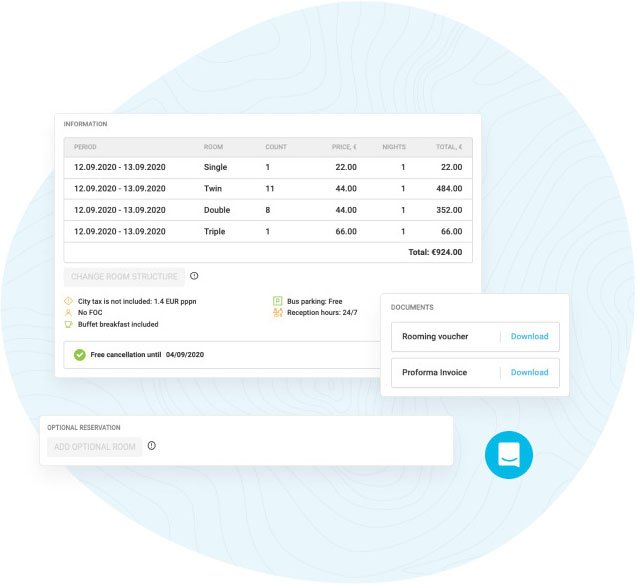Screen dimensions: 637x585
Task: Click the green free cancellation checkmark icon
Action: pos(80,354)
